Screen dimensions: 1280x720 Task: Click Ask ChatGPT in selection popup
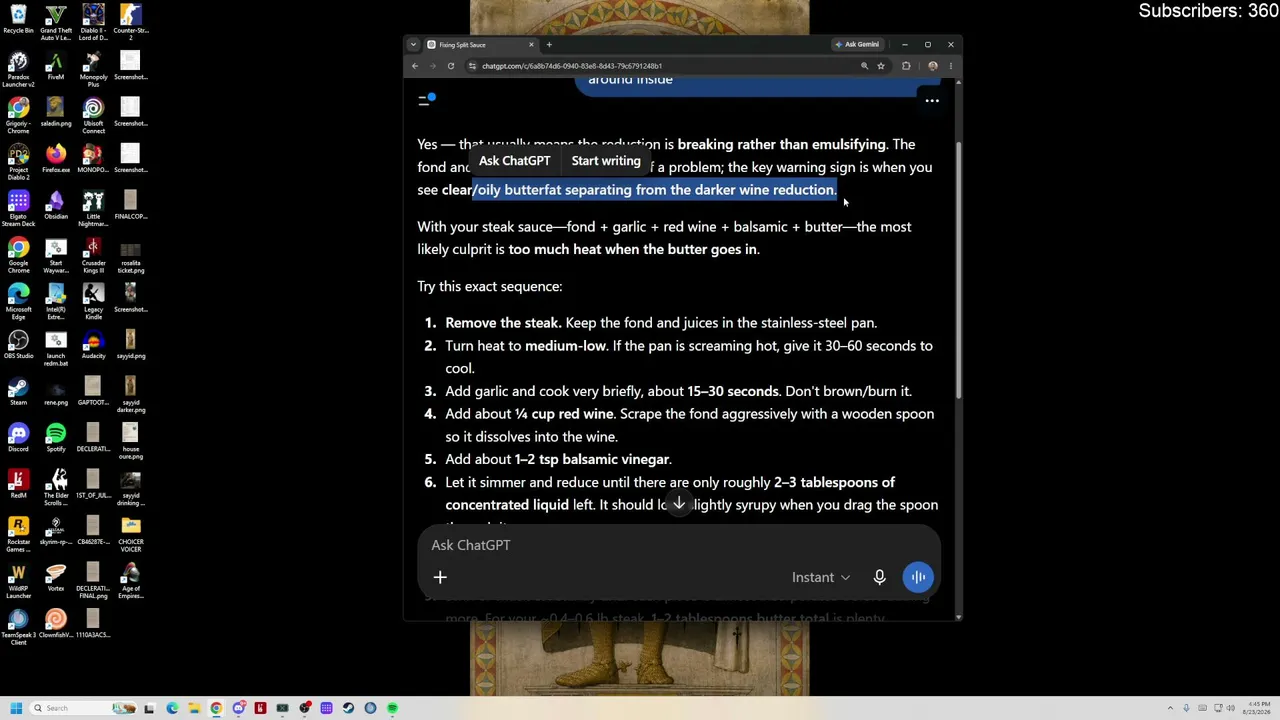[514, 161]
